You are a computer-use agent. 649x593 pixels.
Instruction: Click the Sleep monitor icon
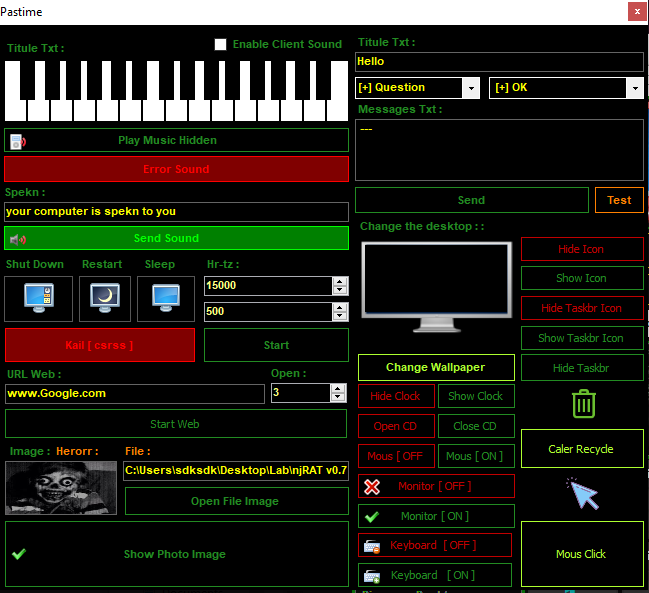[x=165, y=297]
